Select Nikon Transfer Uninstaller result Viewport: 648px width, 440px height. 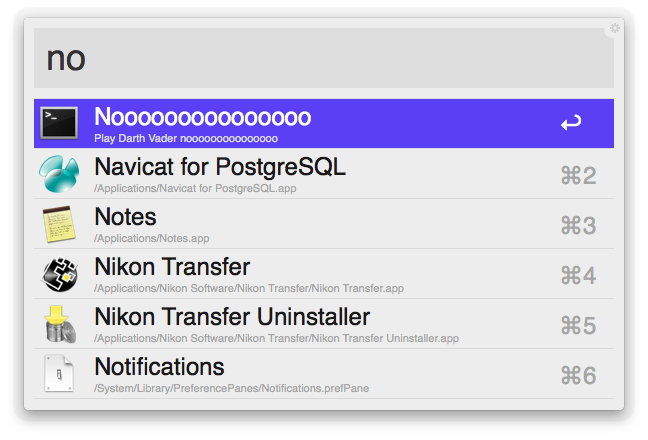(x=232, y=317)
